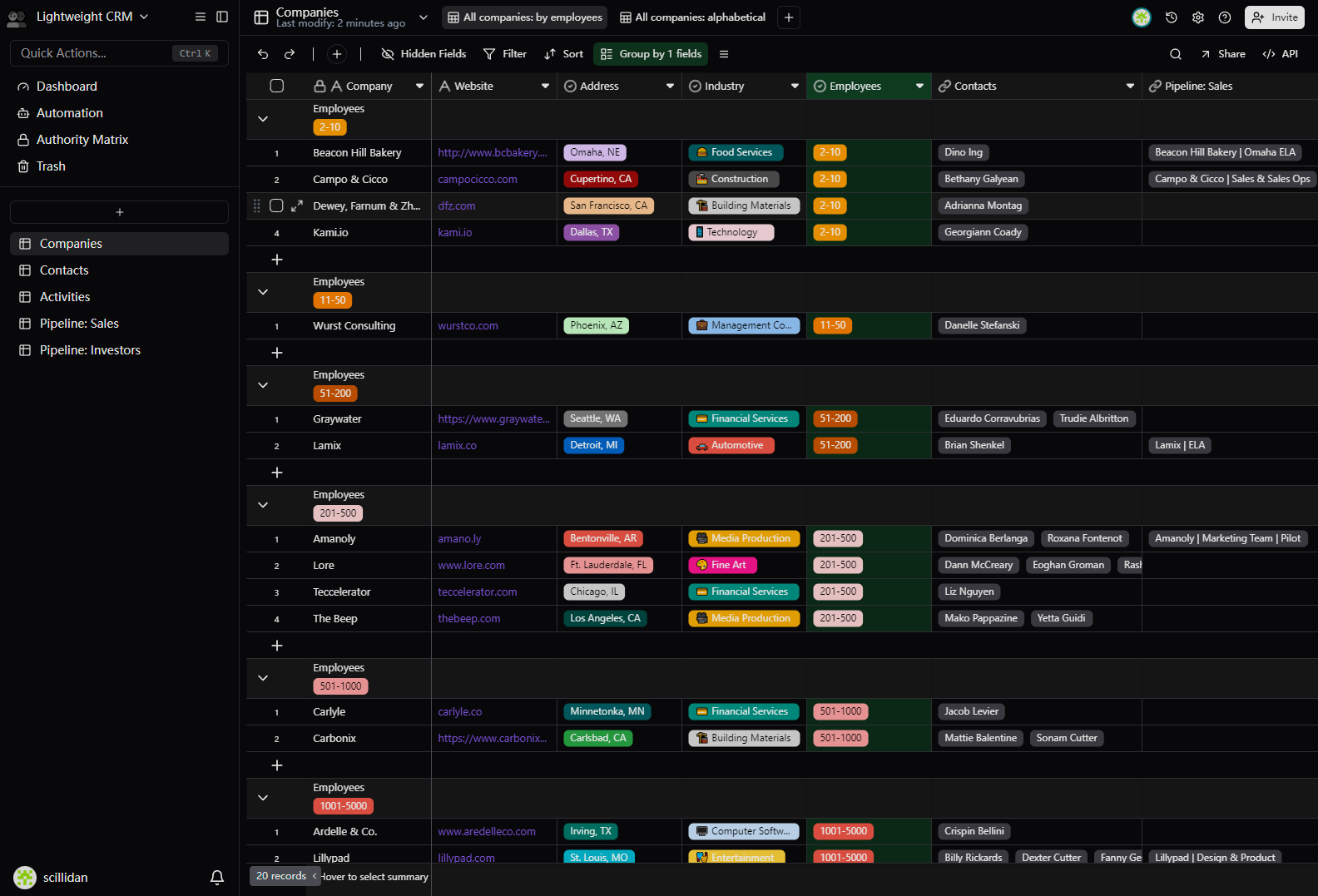The image size is (1318, 896).
Task: Add record under the 201-500 employees group
Action: click(277, 646)
